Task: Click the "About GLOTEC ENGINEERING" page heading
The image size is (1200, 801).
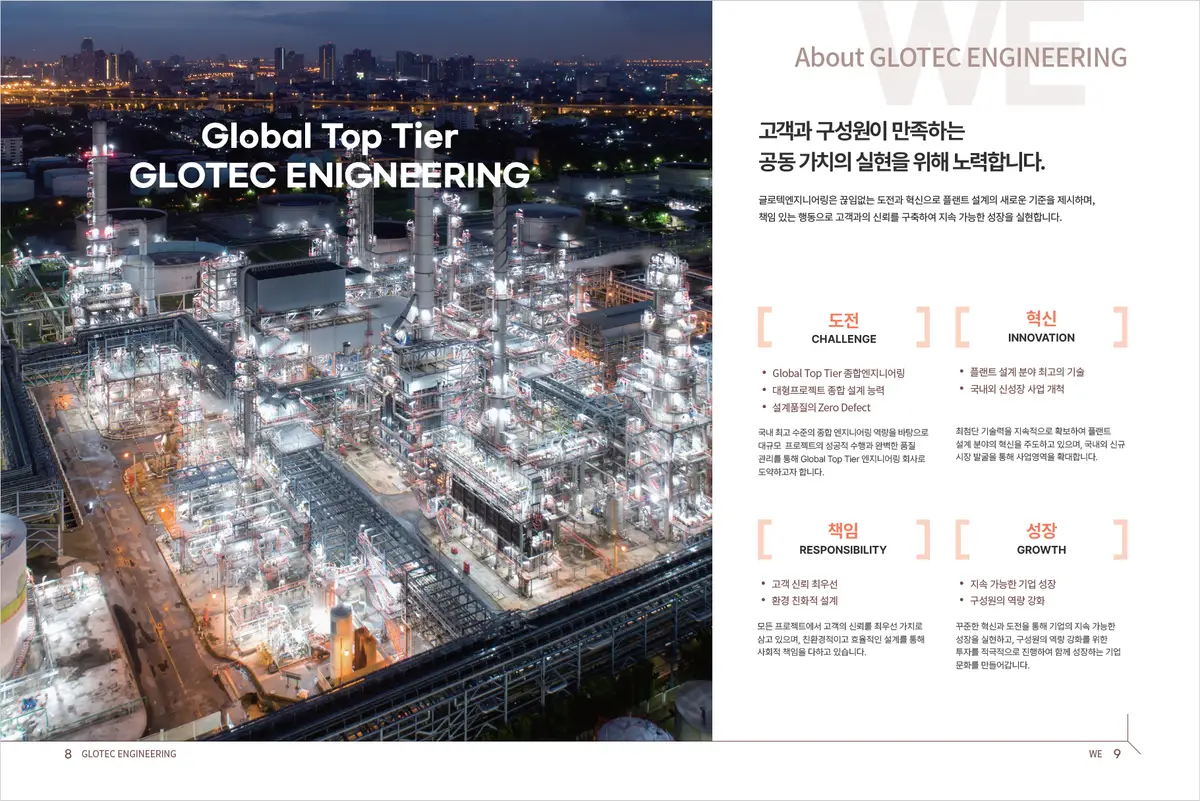Action: point(960,57)
